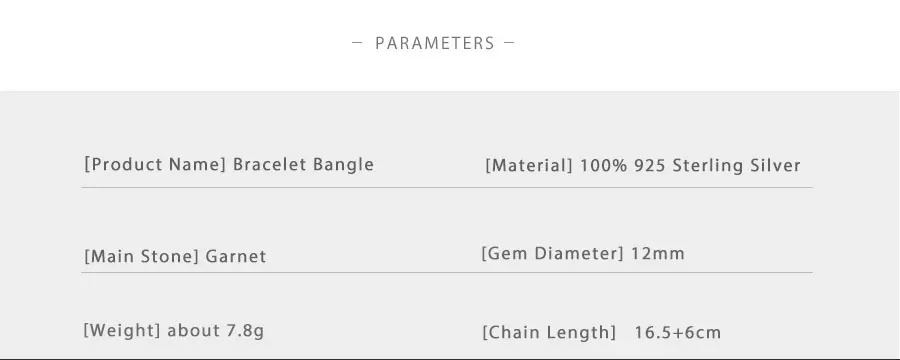Click the 12mm value
This screenshot has width=900, height=360.
tap(658, 253)
